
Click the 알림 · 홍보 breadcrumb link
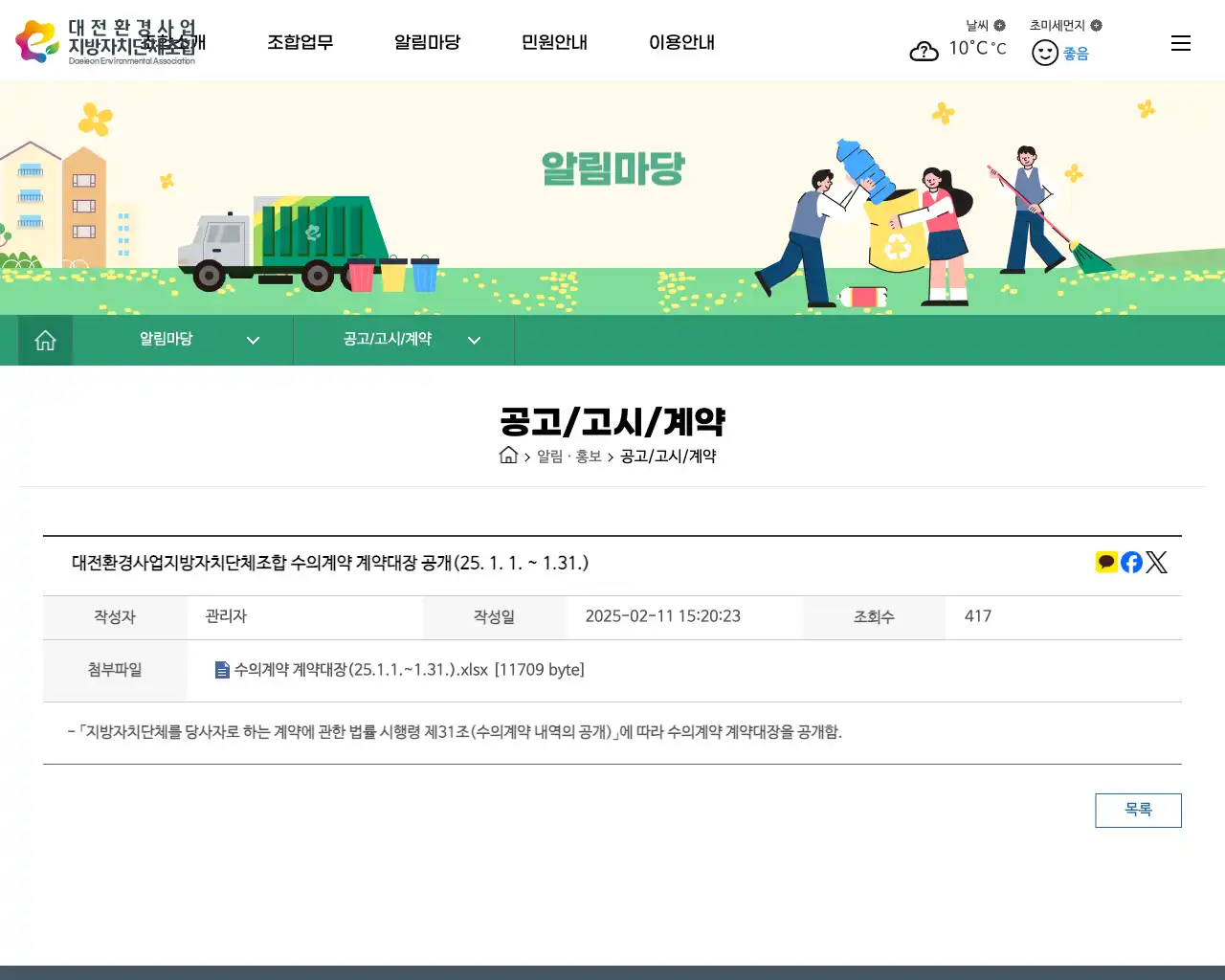(570, 457)
